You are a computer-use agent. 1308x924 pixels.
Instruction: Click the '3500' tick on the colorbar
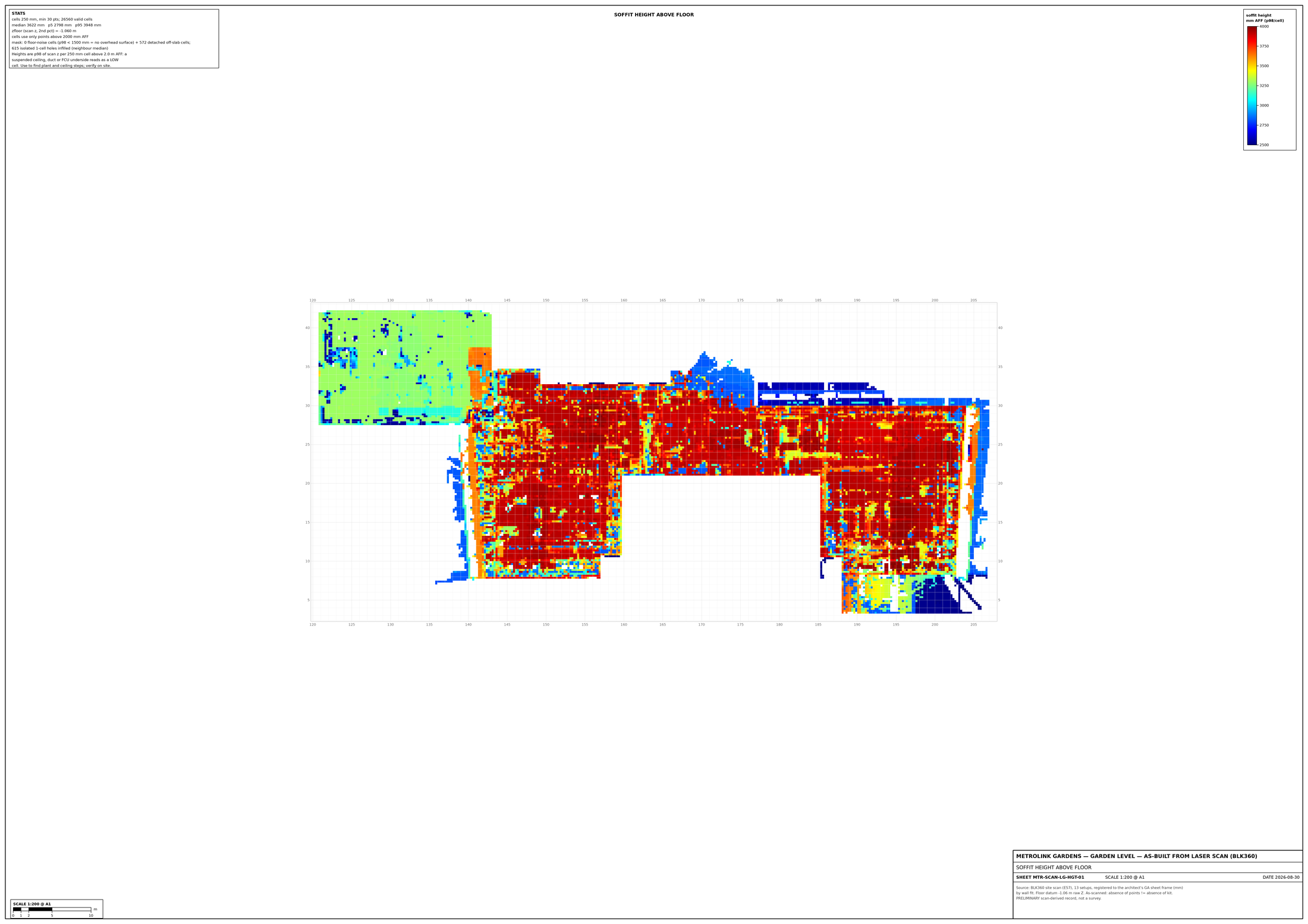(x=1263, y=66)
